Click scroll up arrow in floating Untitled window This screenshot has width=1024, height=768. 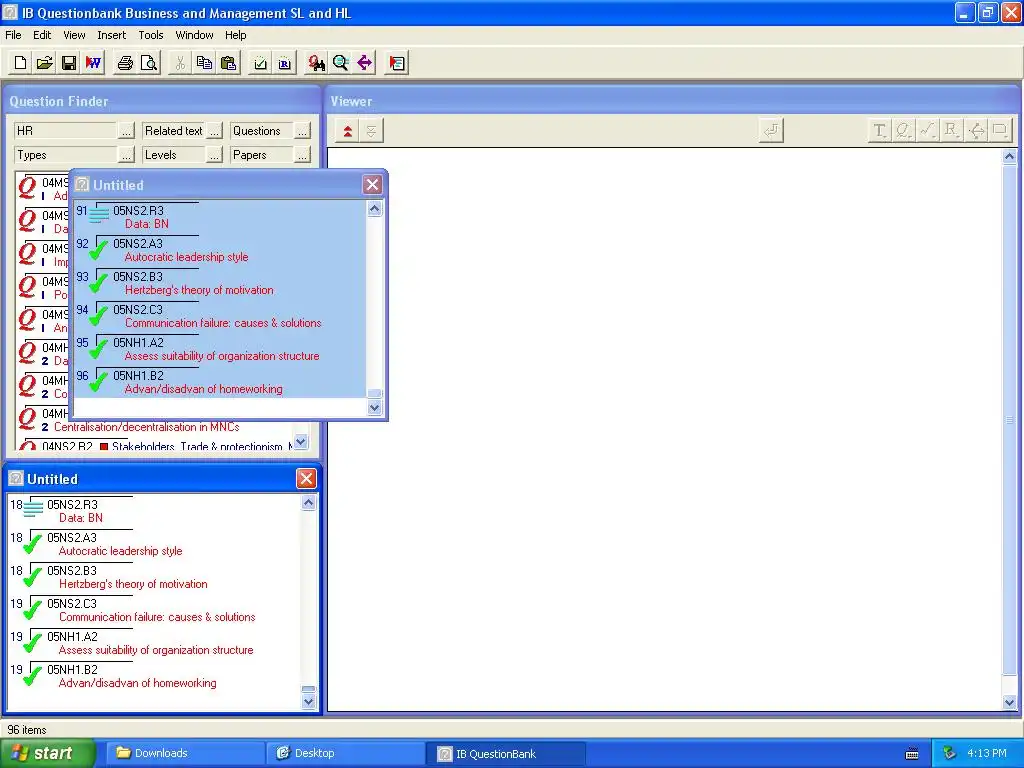374,209
